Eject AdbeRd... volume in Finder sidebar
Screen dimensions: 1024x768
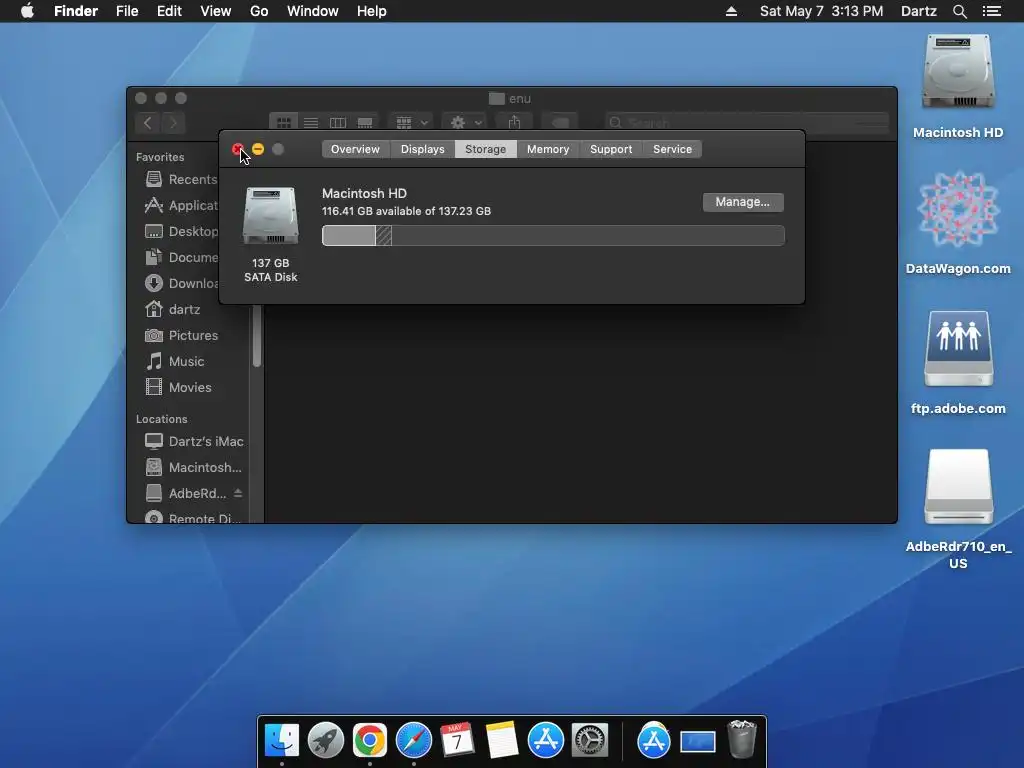238,493
